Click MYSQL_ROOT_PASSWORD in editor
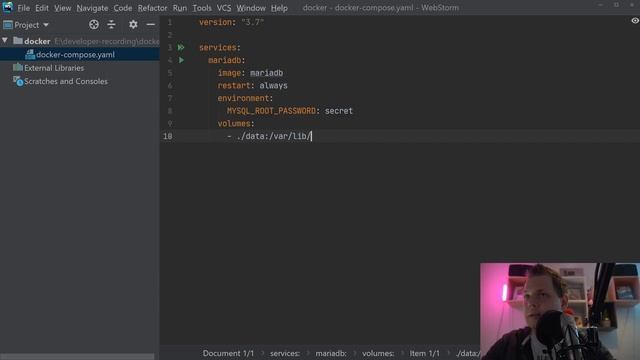Viewport: 640px width, 360px height. (271, 111)
